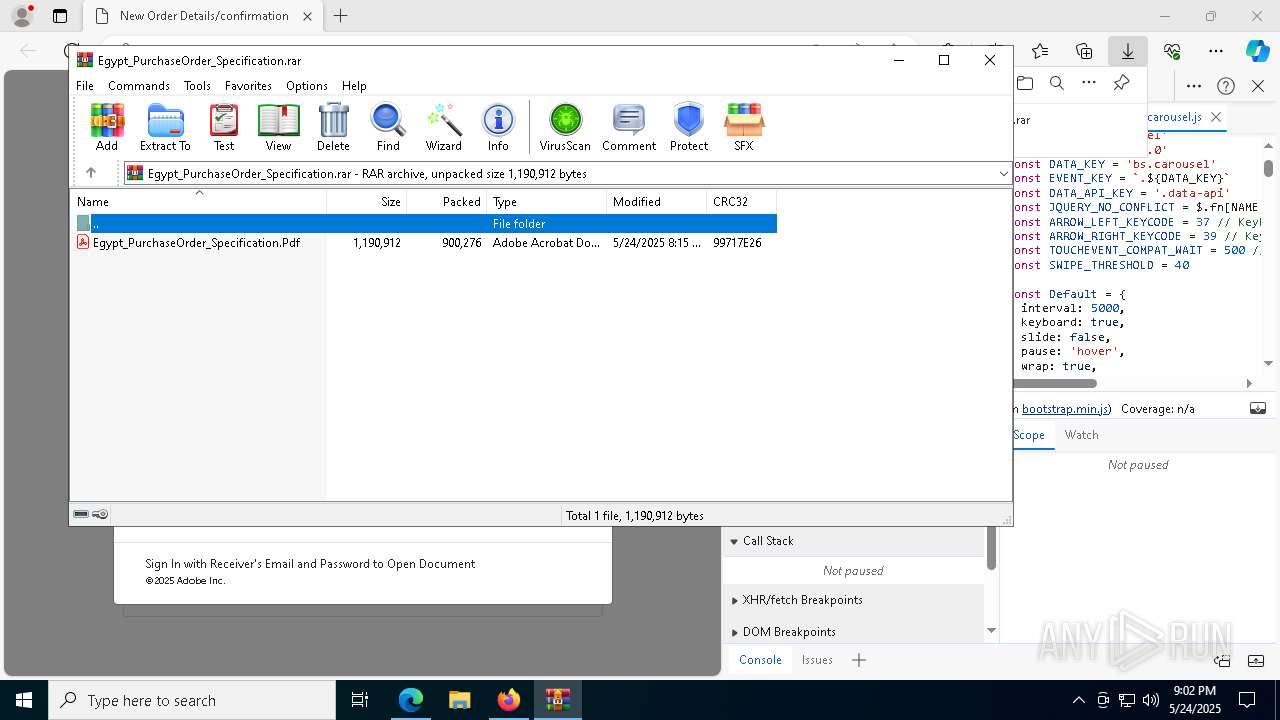The height and width of the screenshot is (720, 1280).
Task: Open File Explorer from taskbar
Action: coord(459,700)
